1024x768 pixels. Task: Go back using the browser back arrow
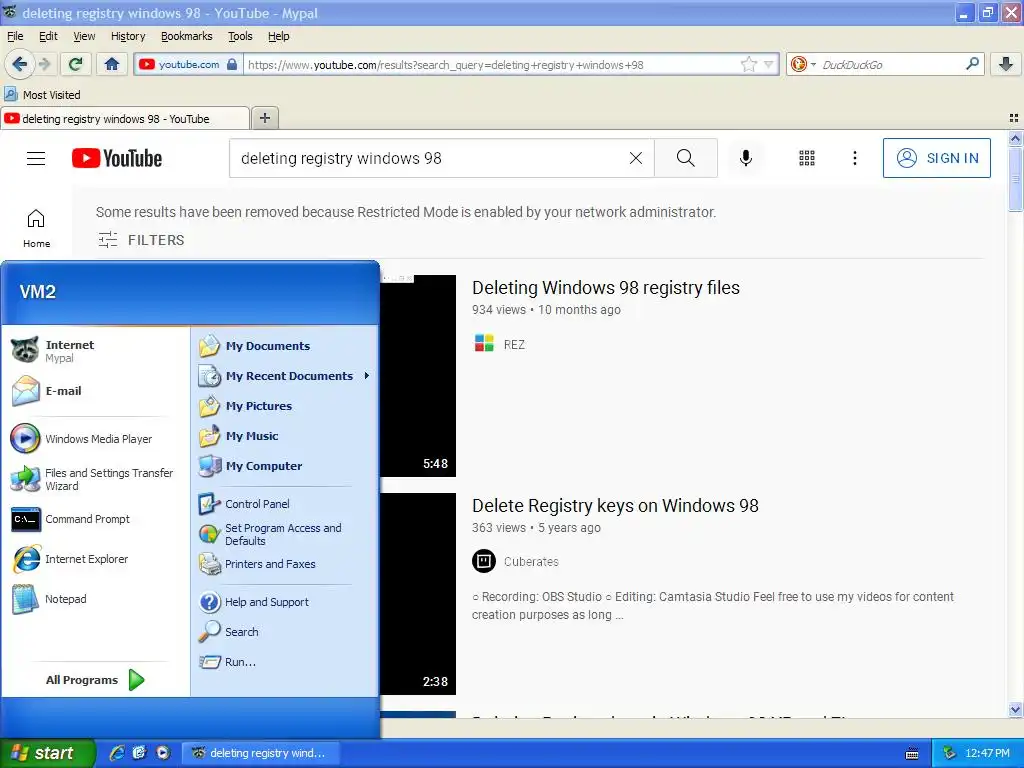pyautogui.click(x=20, y=64)
